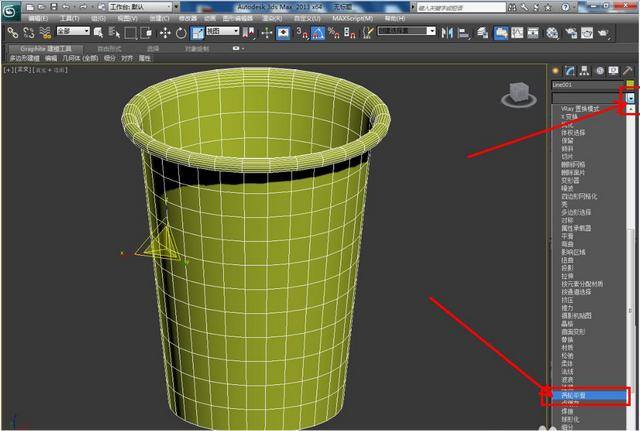Switch to the Modify command panel tab

tap(570, 71)
